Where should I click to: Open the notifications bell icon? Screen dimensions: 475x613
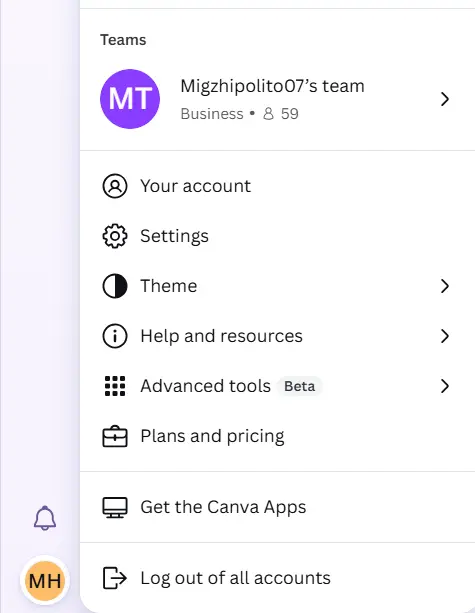[45, 518]
